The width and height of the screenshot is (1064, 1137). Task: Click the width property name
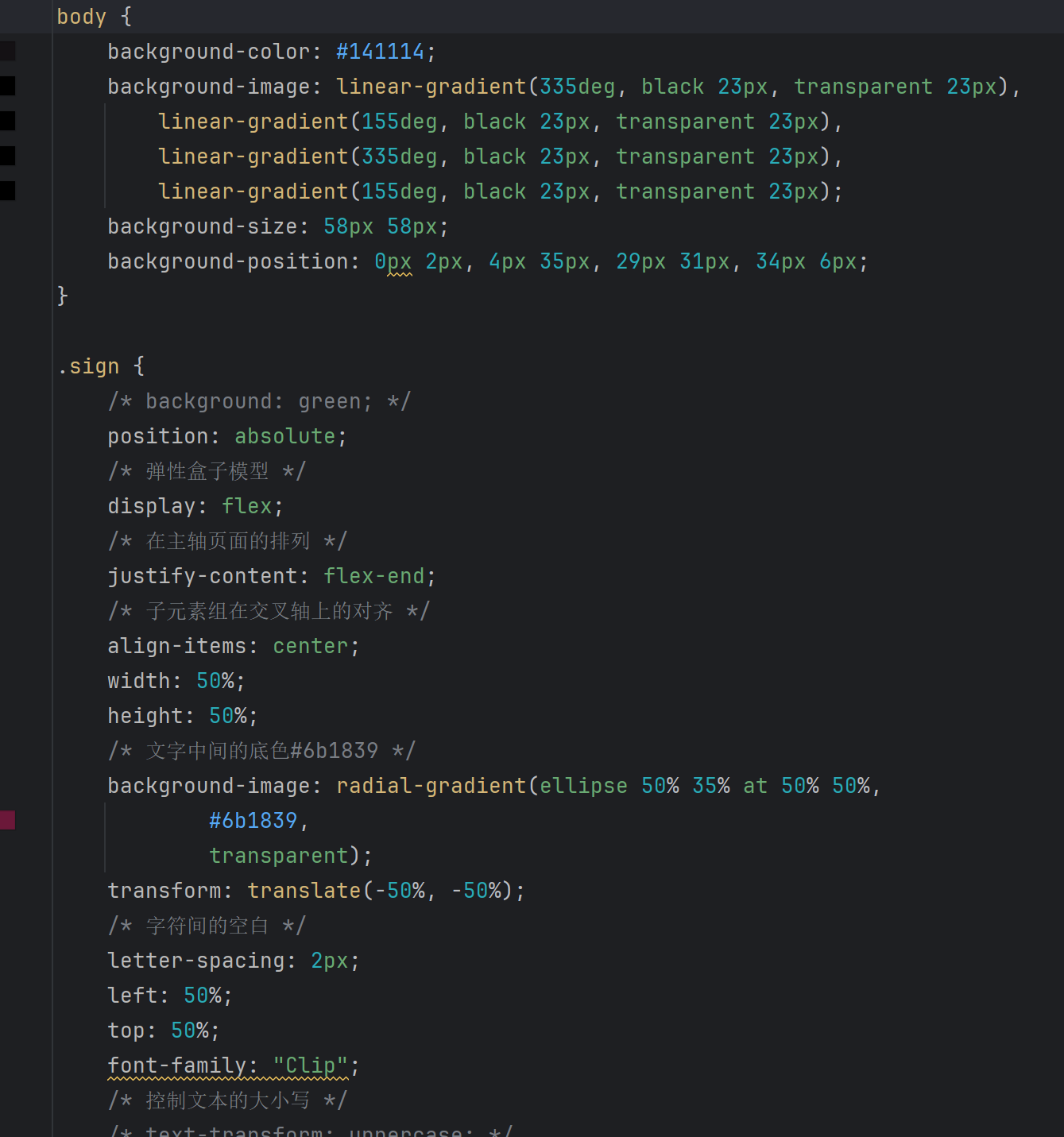[x=139, y=681]
